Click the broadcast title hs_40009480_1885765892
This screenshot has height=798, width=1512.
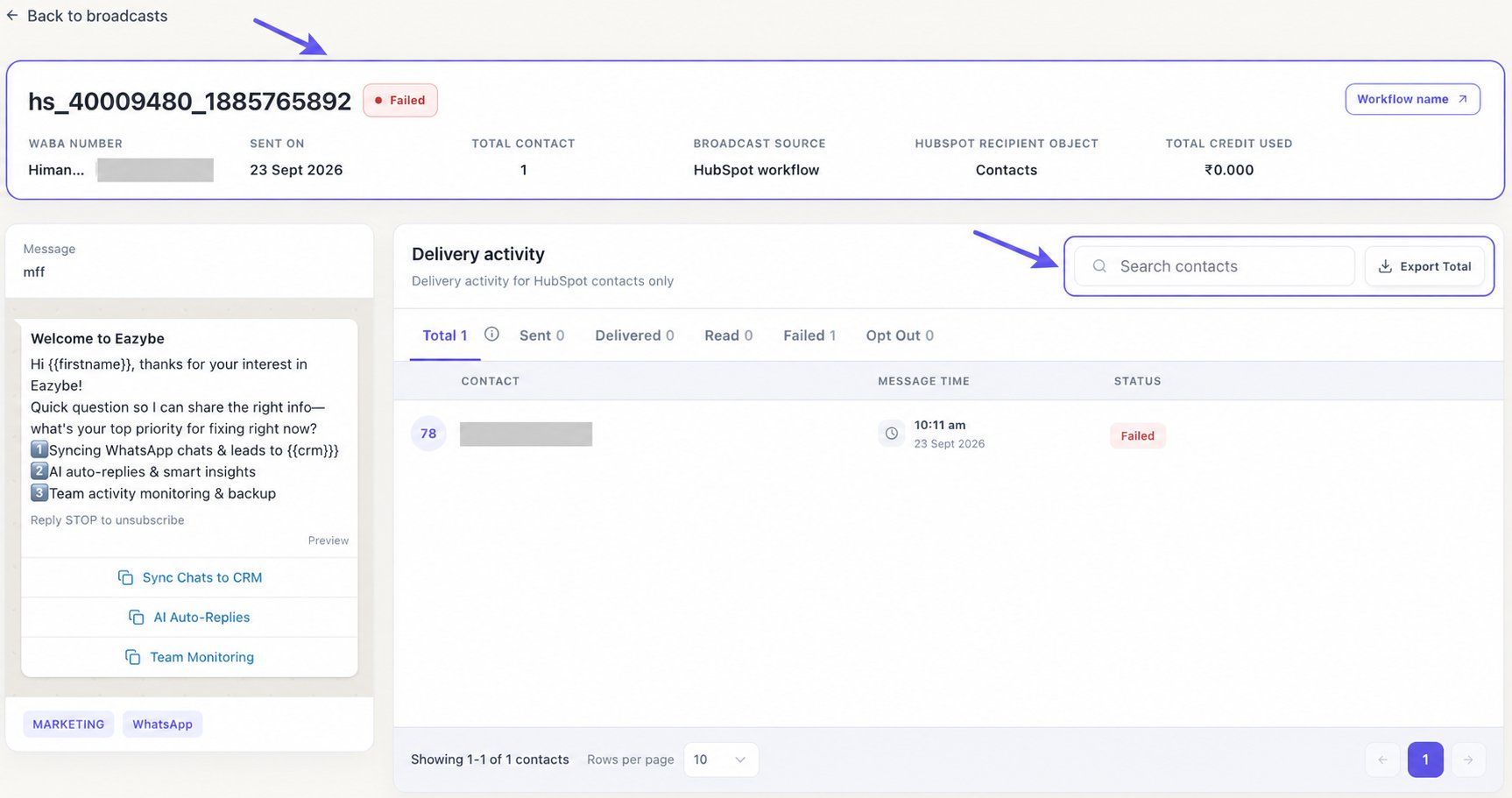(x=189, y=102)
